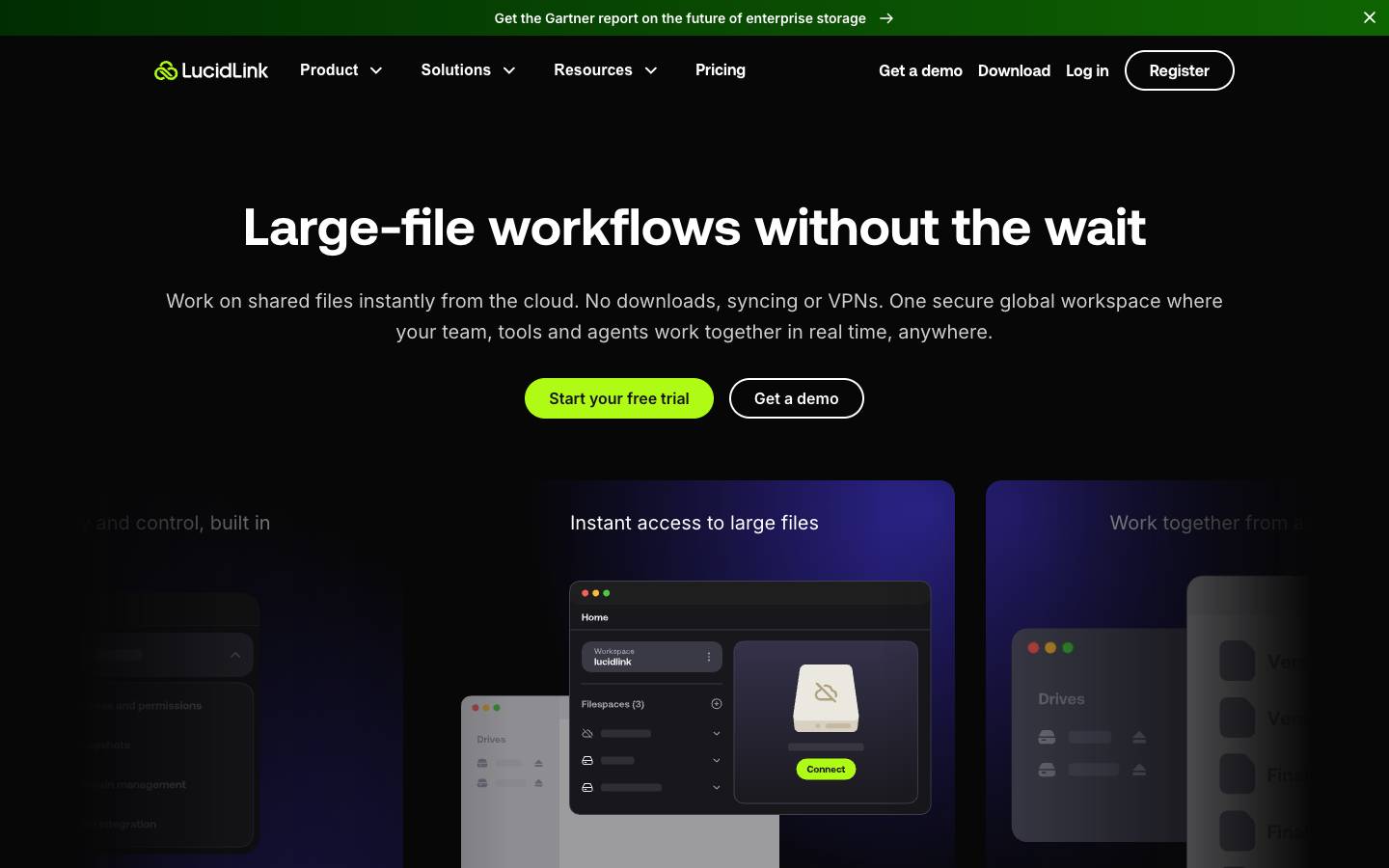The image size is (1389, 868).
Task: Open the Download link
Action: [x=1014, y=70]
